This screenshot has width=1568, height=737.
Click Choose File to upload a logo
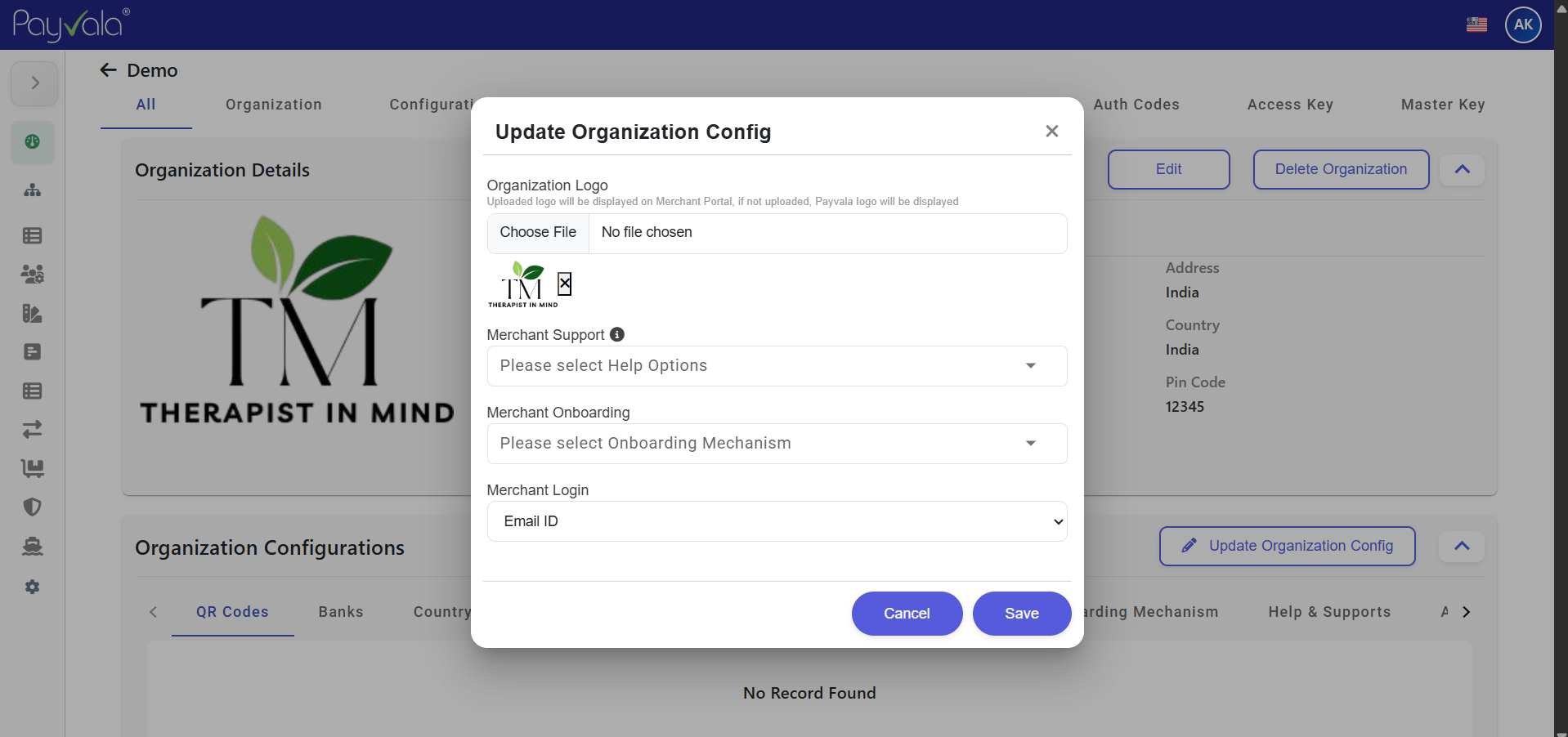coord(538,233)
